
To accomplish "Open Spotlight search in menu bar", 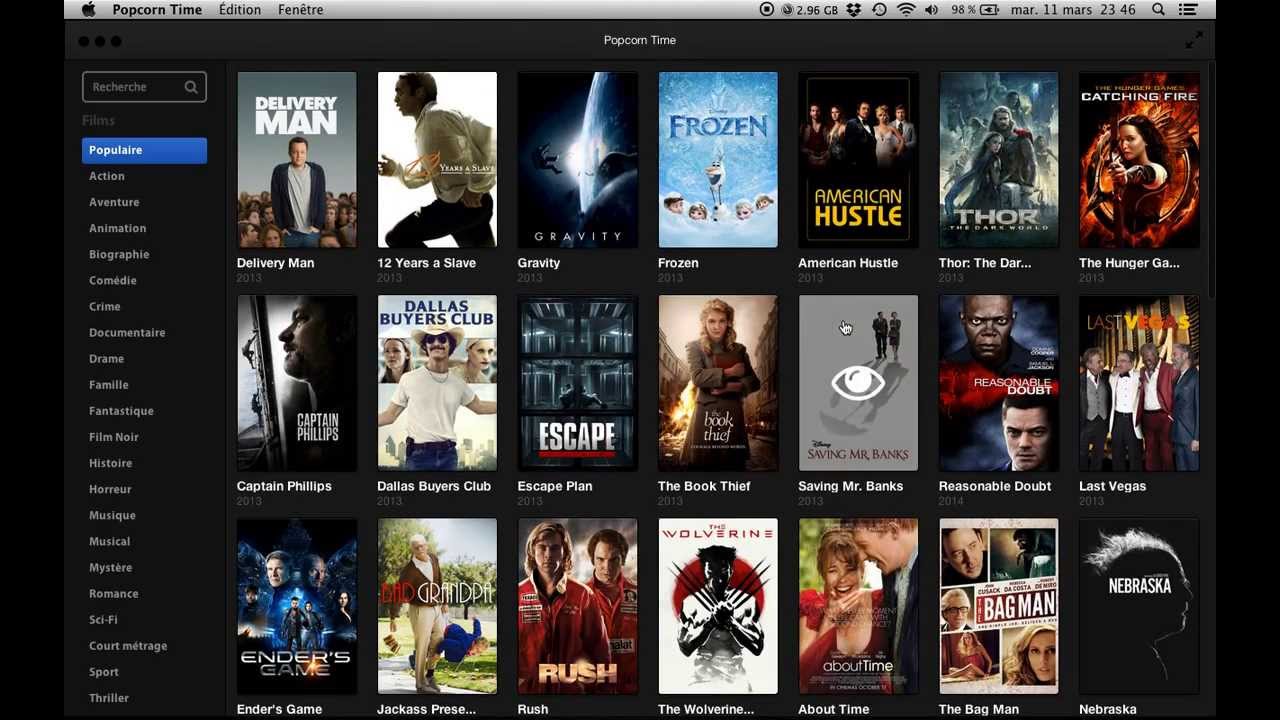I will click(1158, 10).
